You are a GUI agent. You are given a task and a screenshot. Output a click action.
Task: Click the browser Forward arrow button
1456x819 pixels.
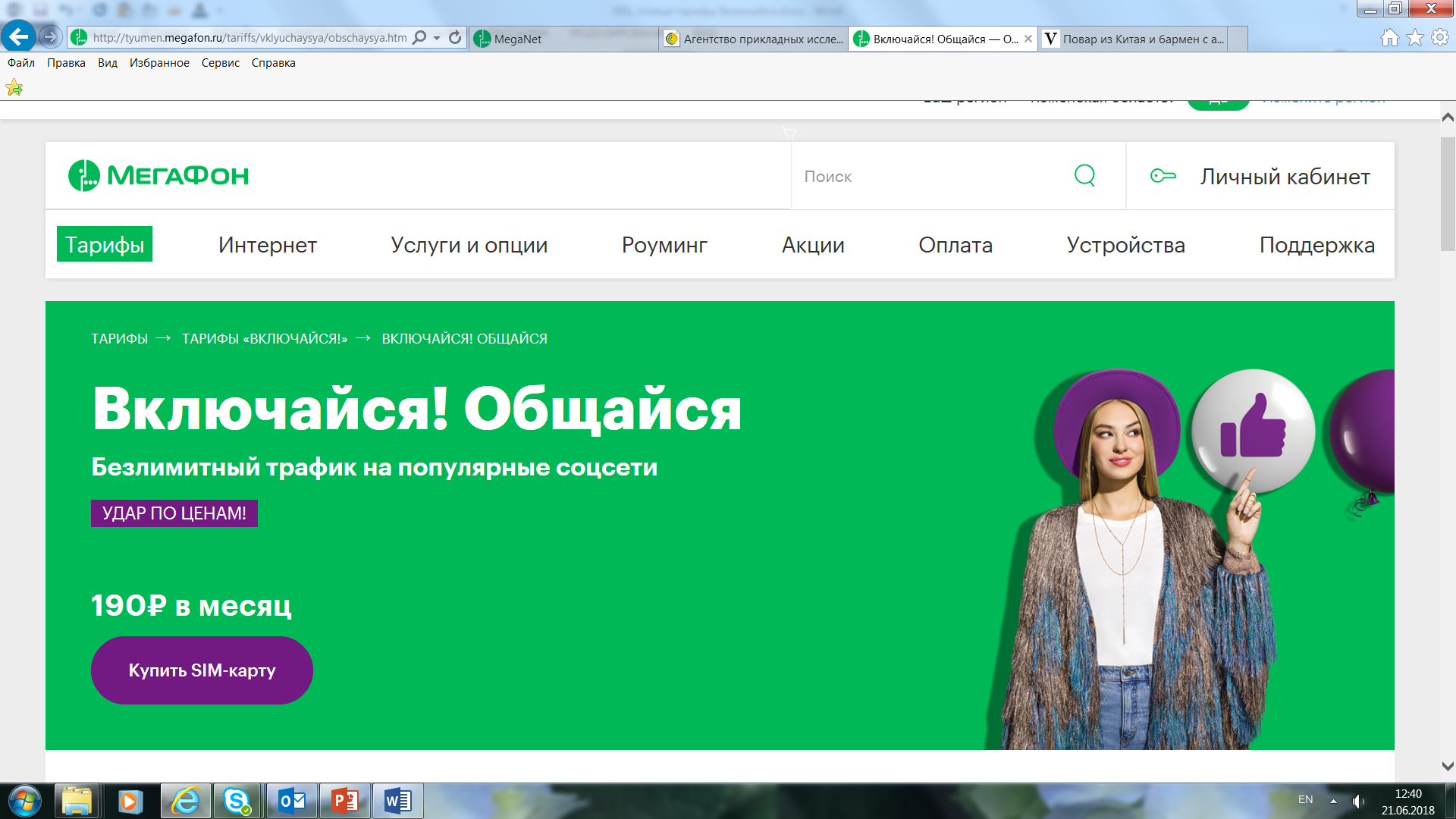coord(50,36)
